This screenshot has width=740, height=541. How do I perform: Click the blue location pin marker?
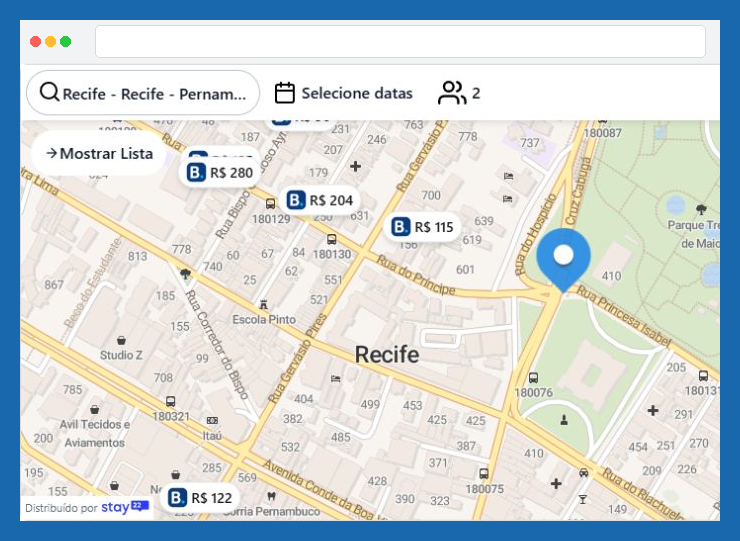click(563, 260)
